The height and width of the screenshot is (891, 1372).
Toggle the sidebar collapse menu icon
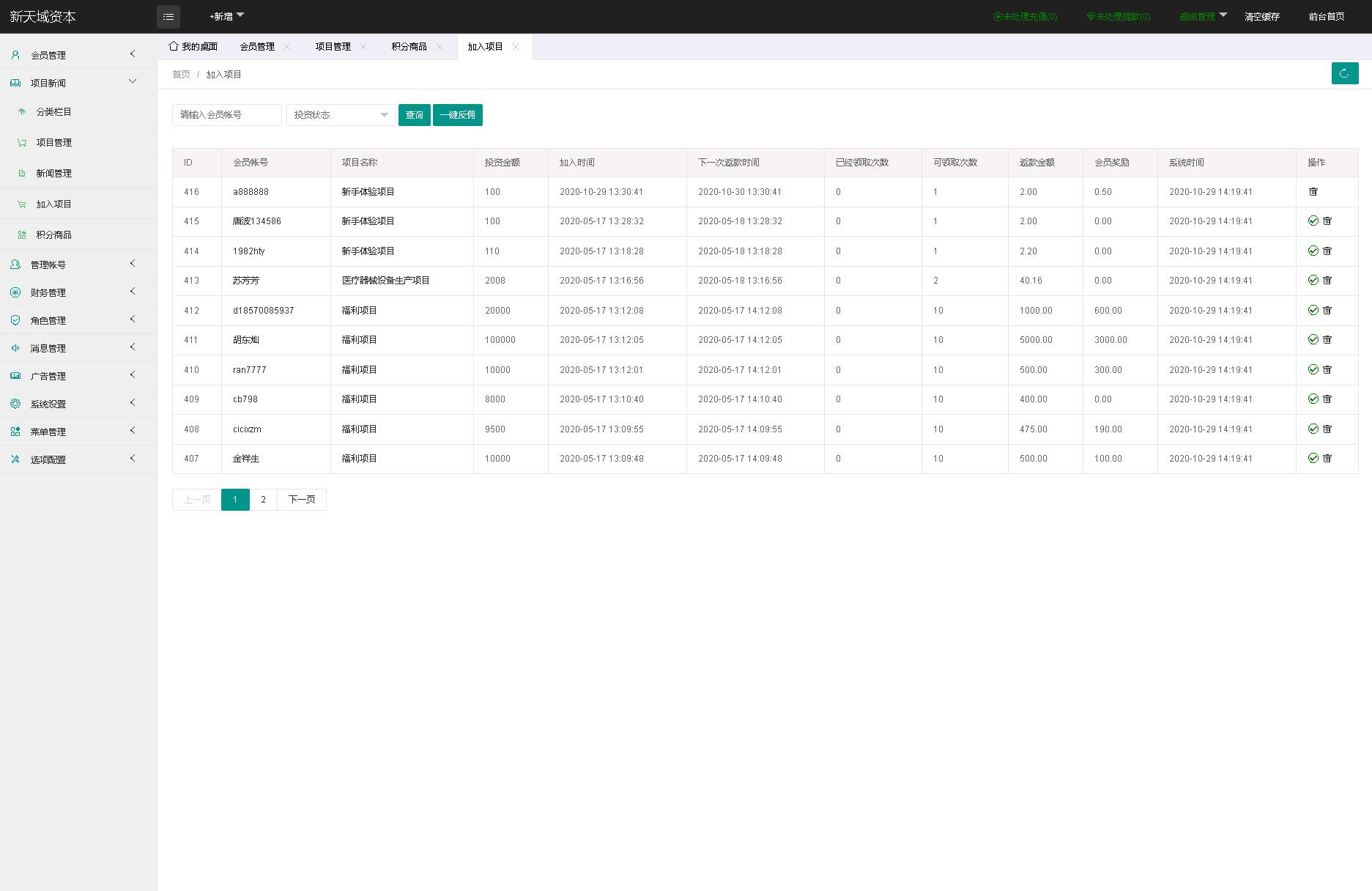pos(168,17)
